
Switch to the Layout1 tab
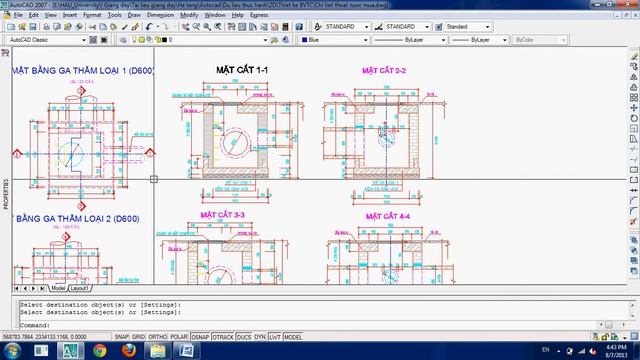coord(80,288)
